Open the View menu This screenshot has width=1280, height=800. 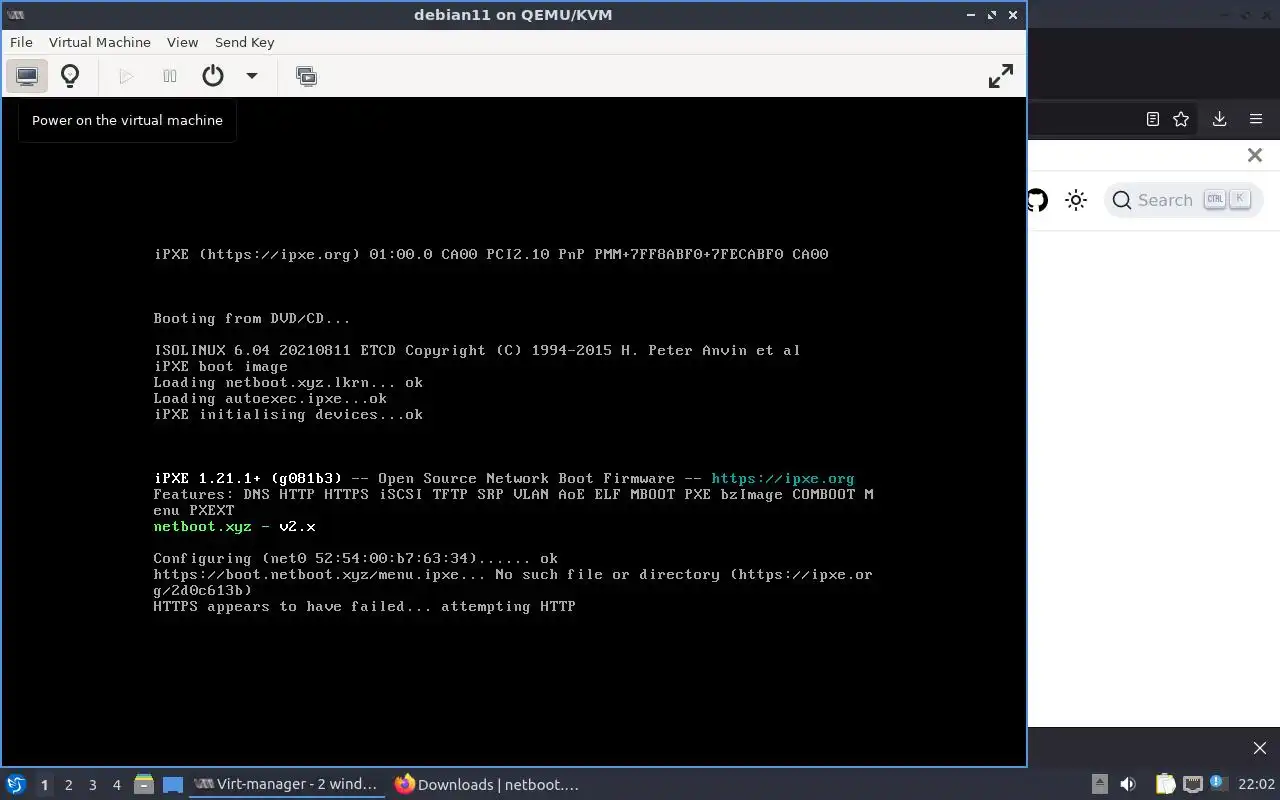(x=182, y=42)
